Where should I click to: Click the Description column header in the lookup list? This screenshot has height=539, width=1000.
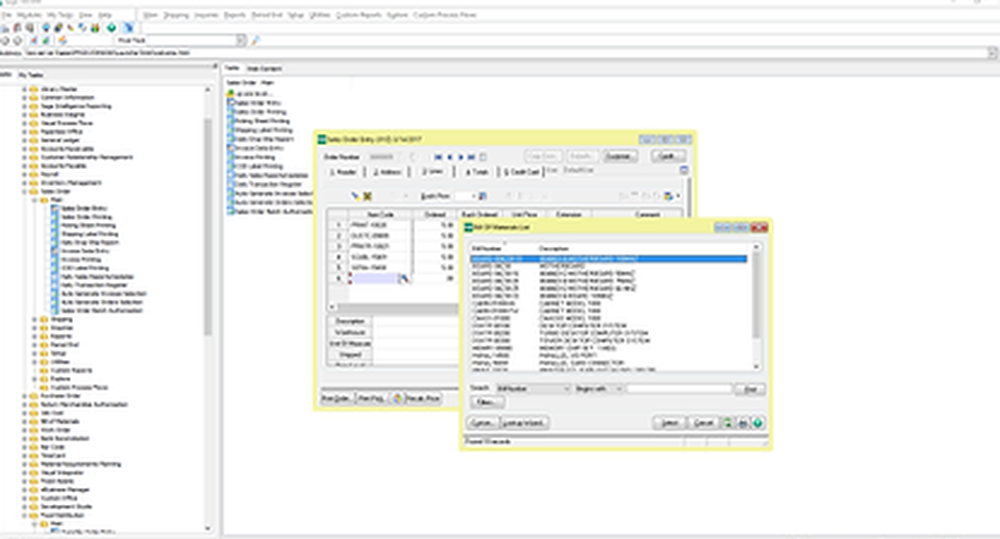click(554, 248)
